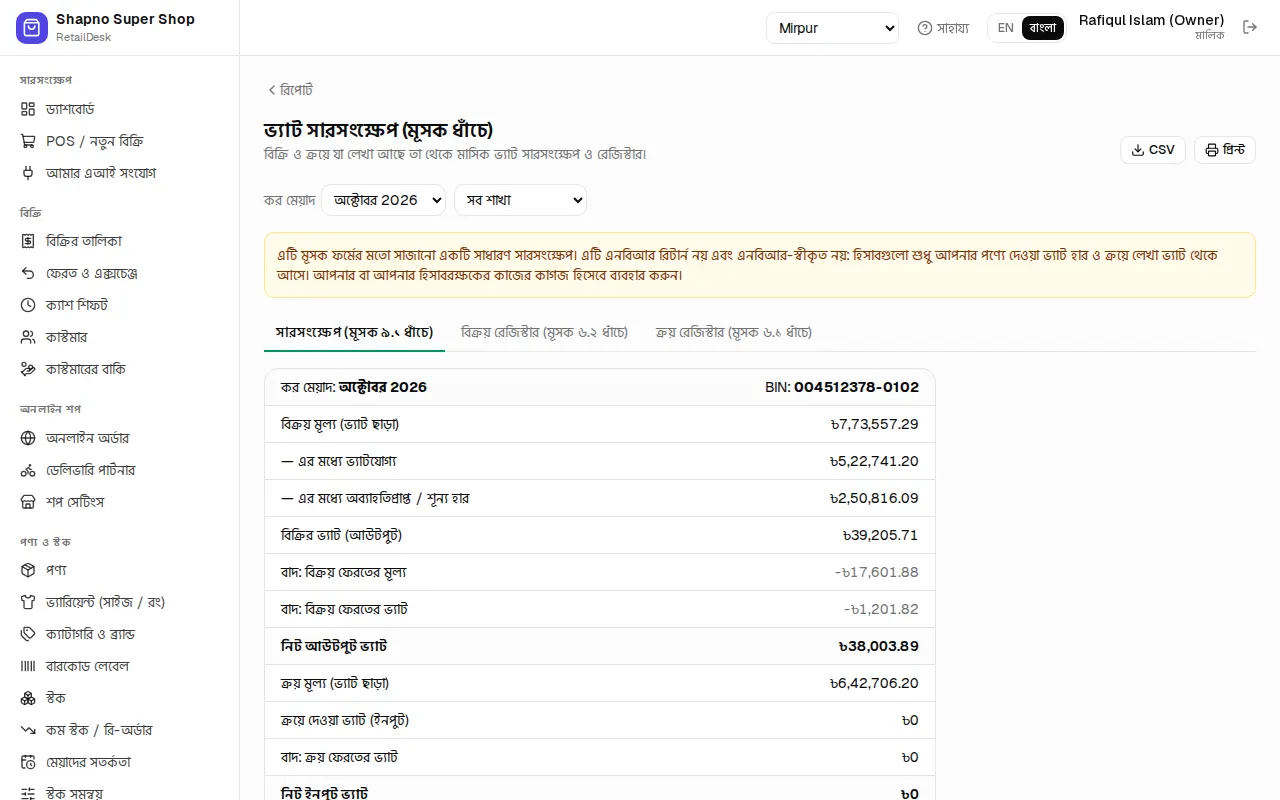This screenshot has width=1280, height=800.
Task: Click the storefront icon for শপ সেটিংস
Action: (x=28, y=502)
